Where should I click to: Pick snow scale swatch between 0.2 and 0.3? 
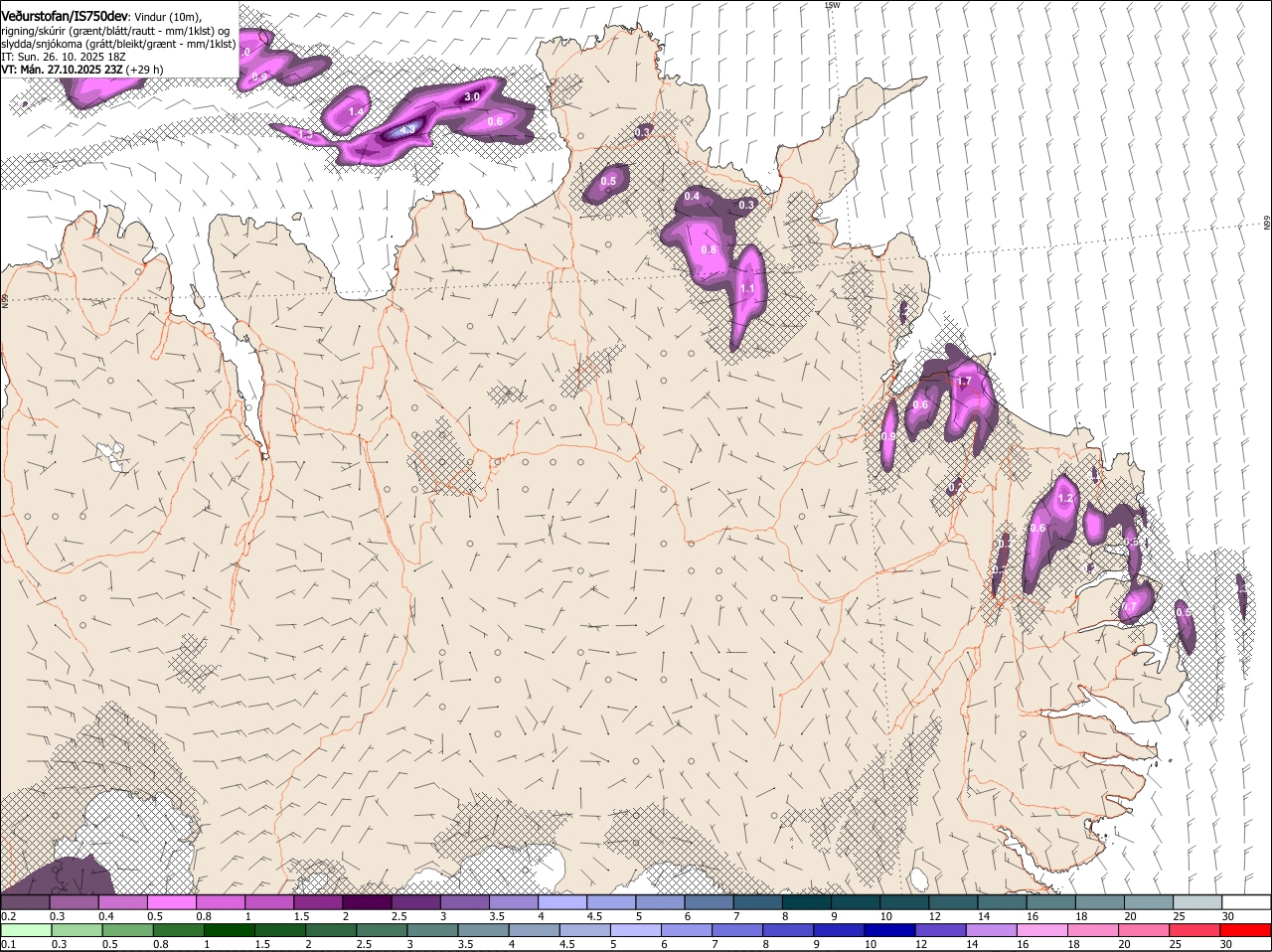click(x=25, y=901)
